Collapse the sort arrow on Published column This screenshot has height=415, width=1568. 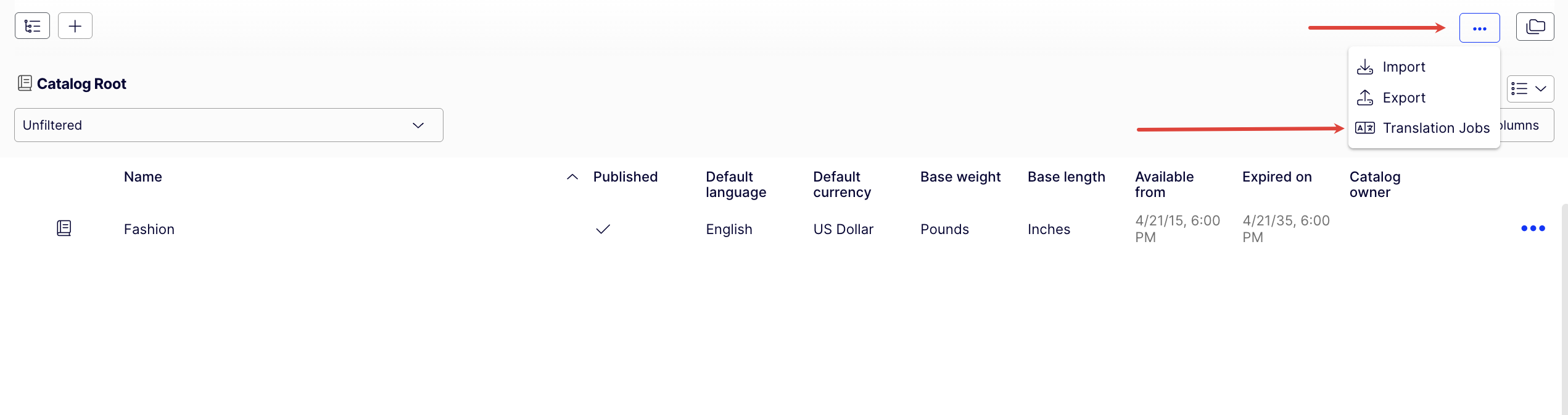pyautogui.click(x=572, y=177)
